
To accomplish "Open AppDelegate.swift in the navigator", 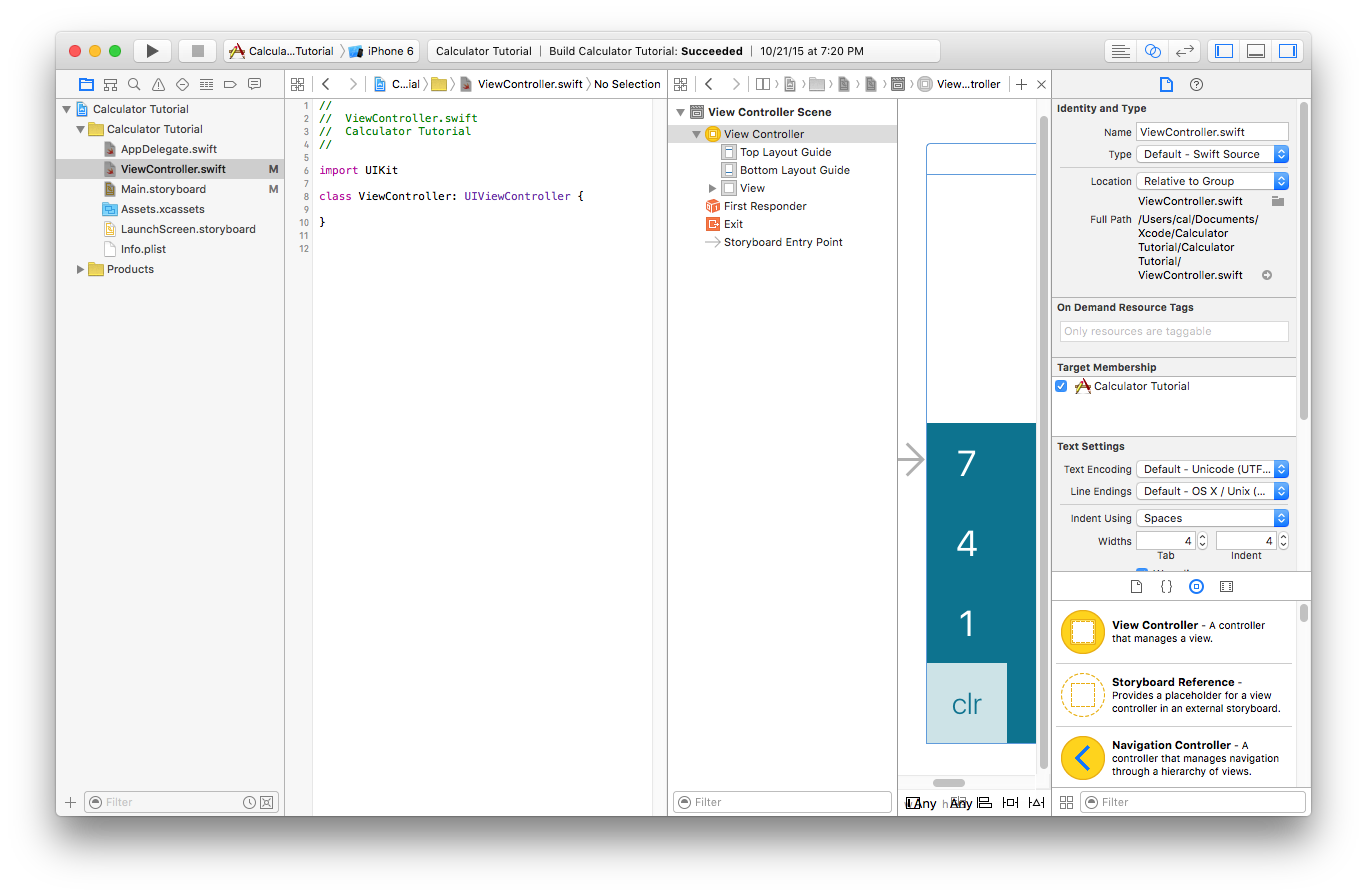I will coord(169,149).
